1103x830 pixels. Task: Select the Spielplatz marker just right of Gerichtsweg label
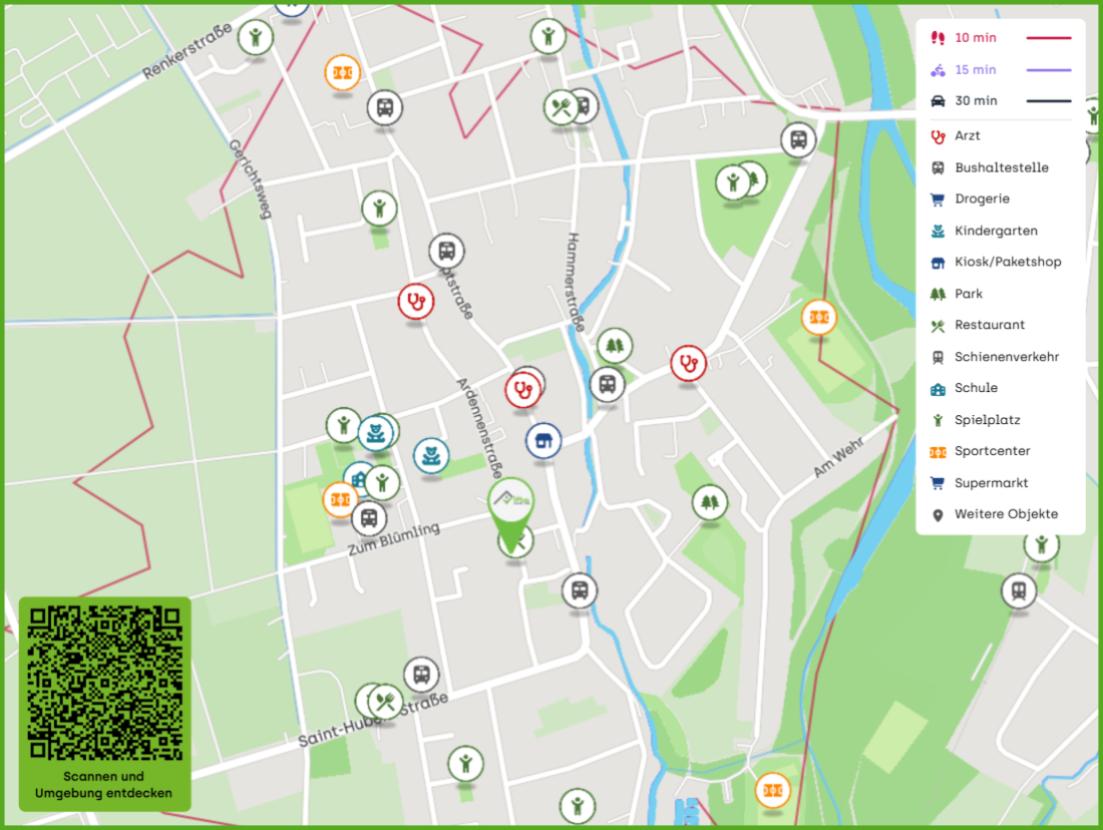pos(379,208)
